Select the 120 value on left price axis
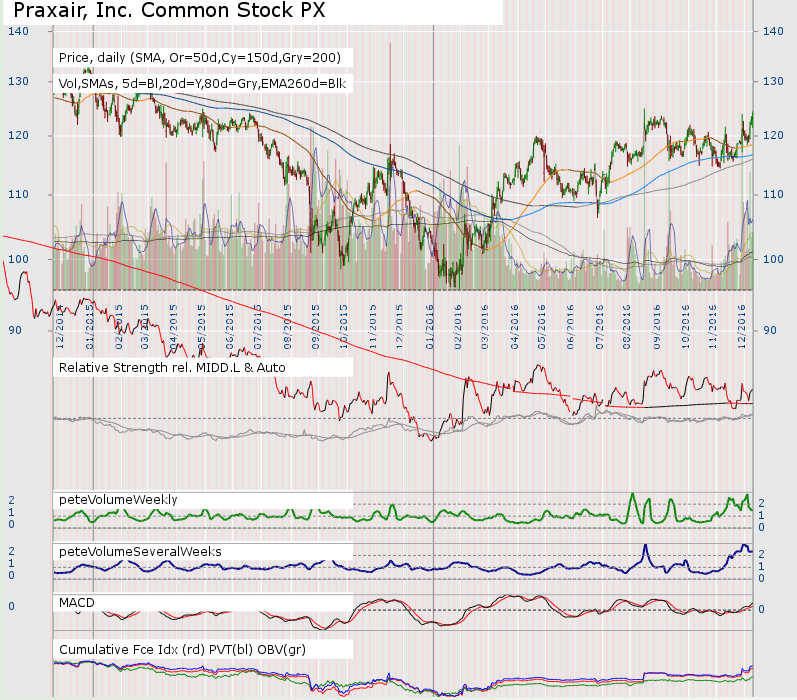Screen dimensions: 797x700 [17, 136]
